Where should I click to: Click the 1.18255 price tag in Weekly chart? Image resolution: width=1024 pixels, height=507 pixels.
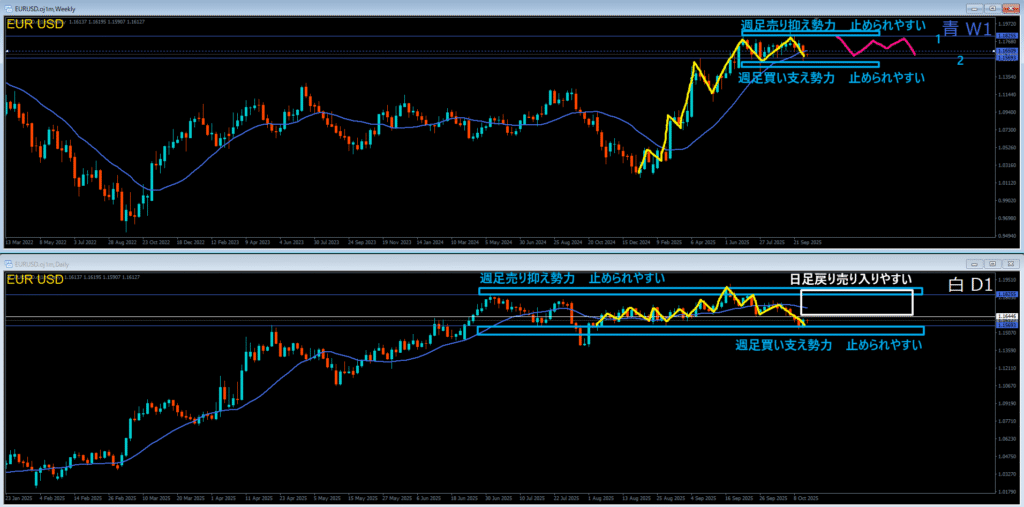pos(1005,35)
